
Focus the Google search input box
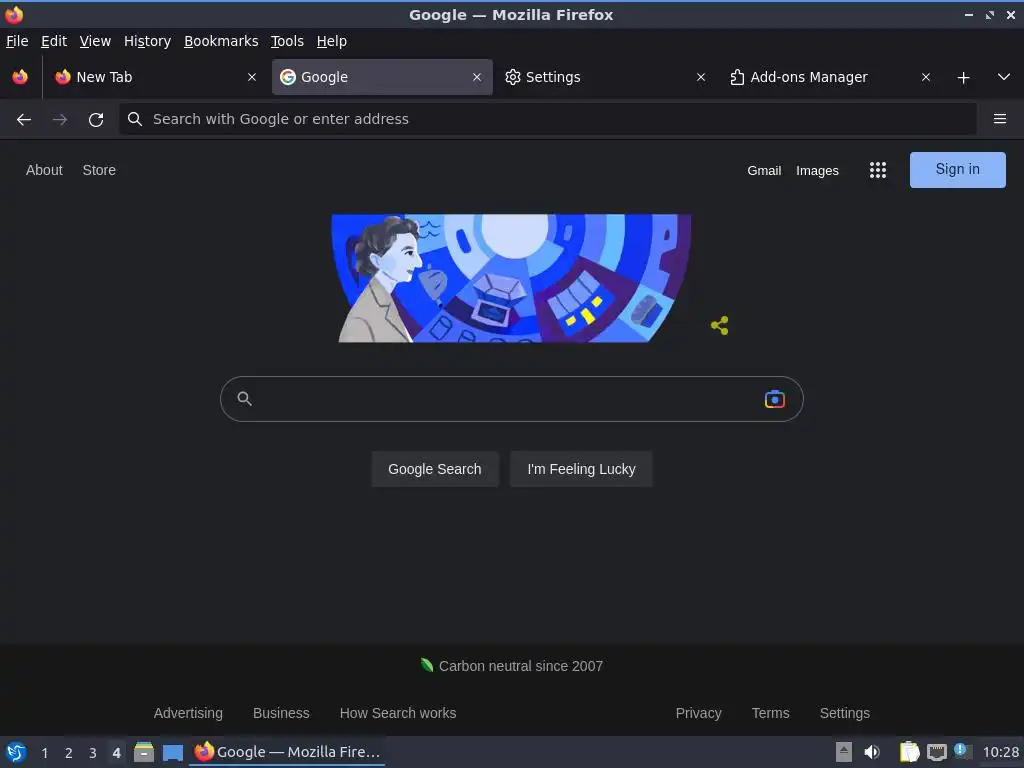tap(511, 399)
